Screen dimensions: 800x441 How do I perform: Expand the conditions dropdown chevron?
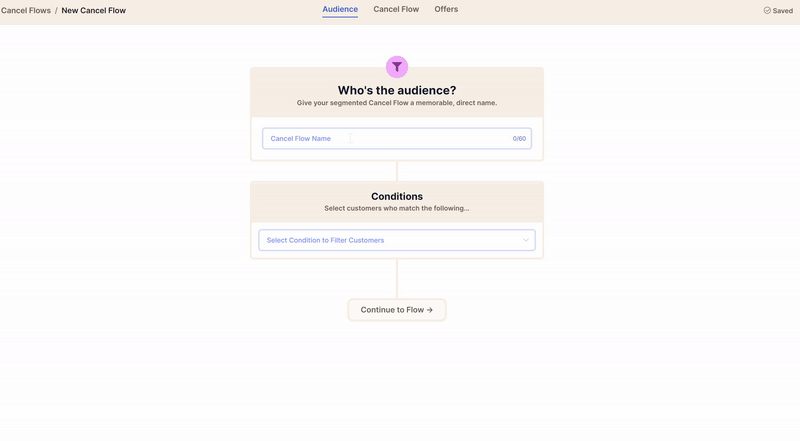[x=526, y=240]
